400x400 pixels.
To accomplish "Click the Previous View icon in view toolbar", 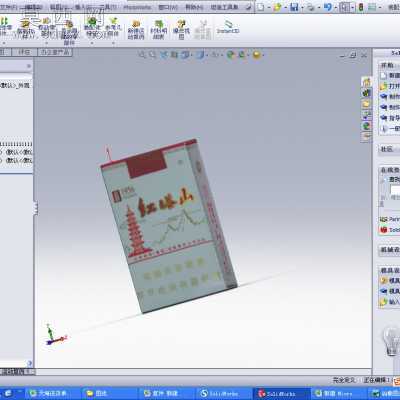I will click(x=164, y=54).
